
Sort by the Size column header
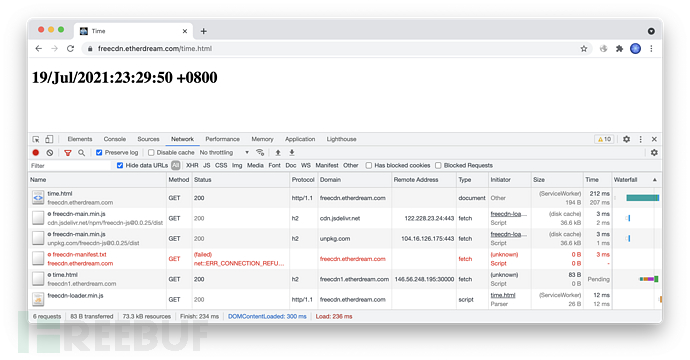[x=557, y=180]
